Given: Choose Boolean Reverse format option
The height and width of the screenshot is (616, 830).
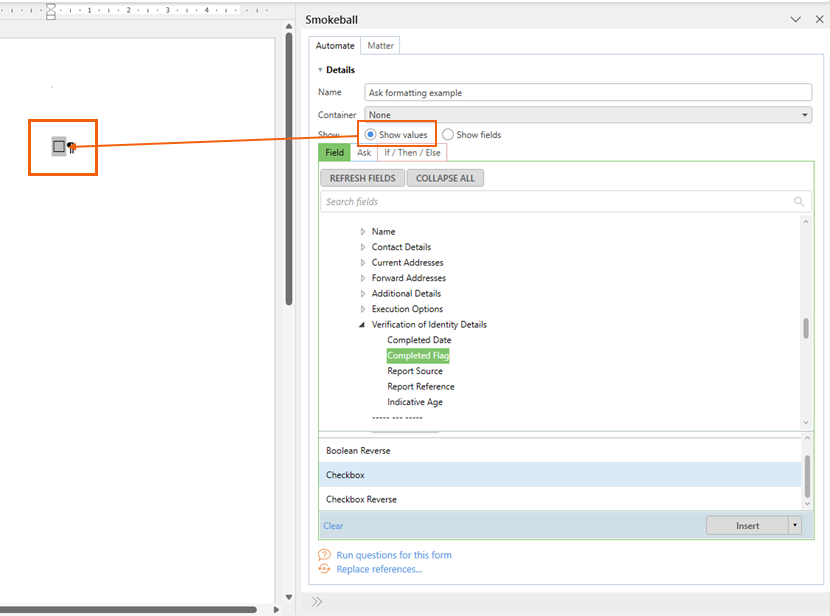Looking at the screenshot, I should coord(561,450).
